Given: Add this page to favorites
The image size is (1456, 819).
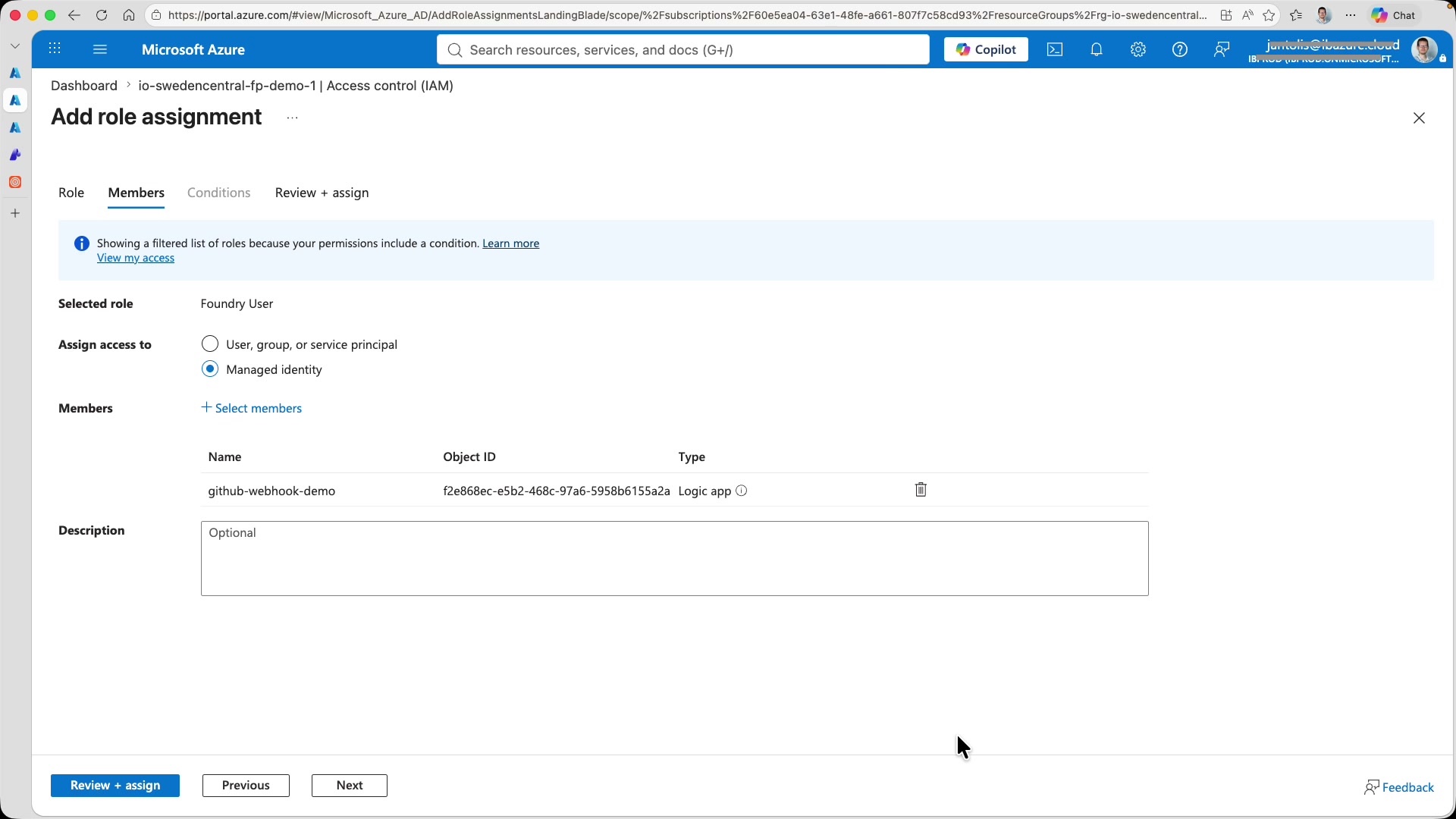Looking at the screenshot, I should tap(1269, 15).
